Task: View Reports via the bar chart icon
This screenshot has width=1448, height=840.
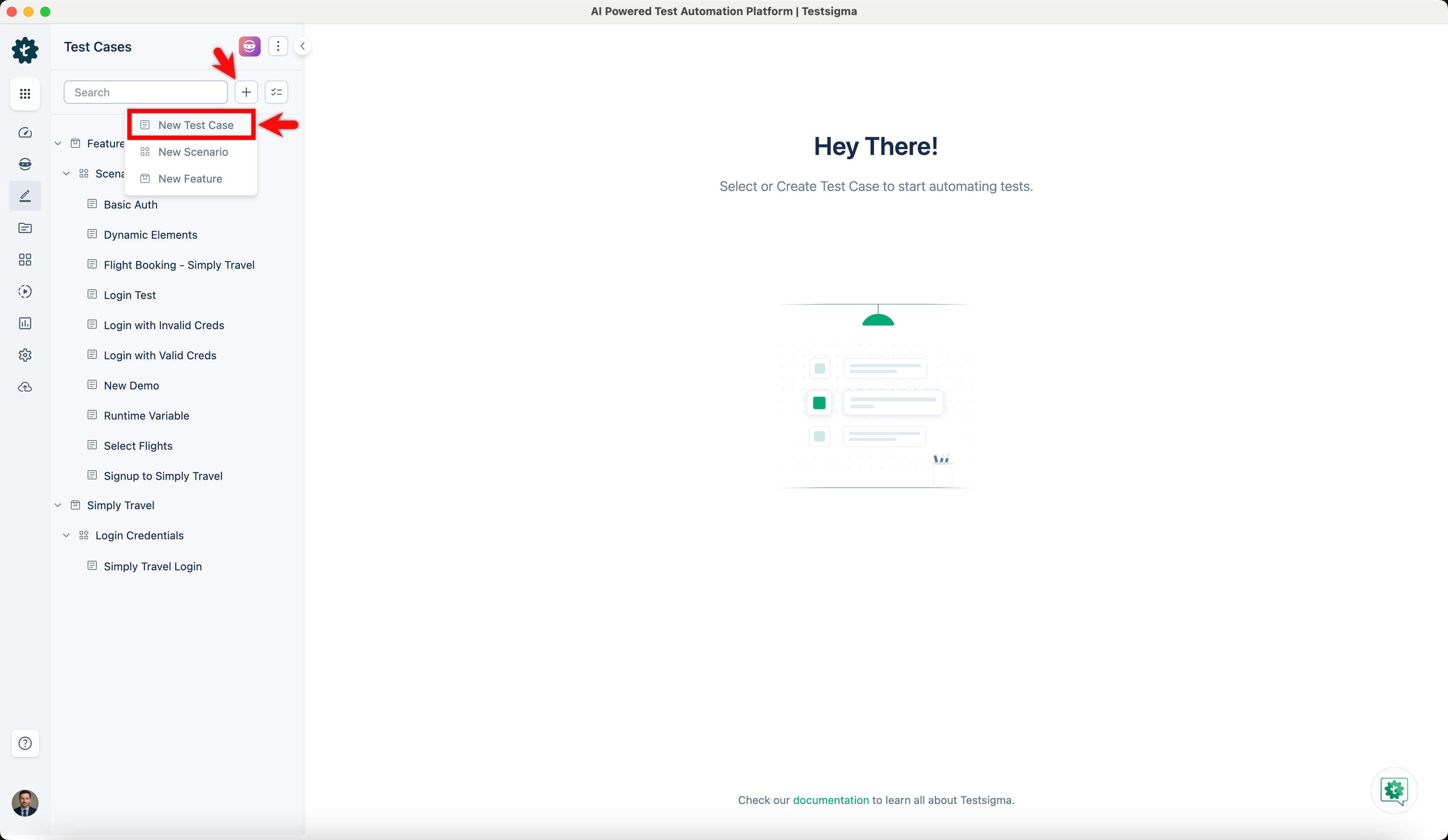Action: coord(25,323)
